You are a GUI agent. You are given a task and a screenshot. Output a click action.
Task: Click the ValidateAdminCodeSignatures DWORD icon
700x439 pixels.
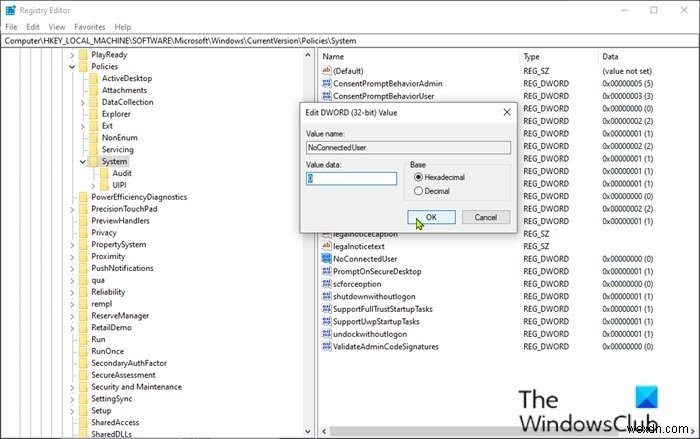coord(326,346)
